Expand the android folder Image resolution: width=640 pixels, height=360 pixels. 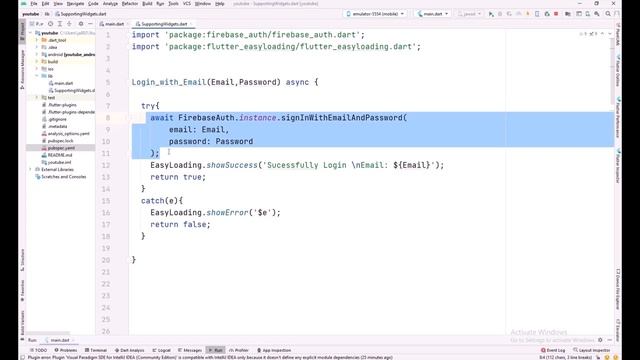[x=37, y=54]
